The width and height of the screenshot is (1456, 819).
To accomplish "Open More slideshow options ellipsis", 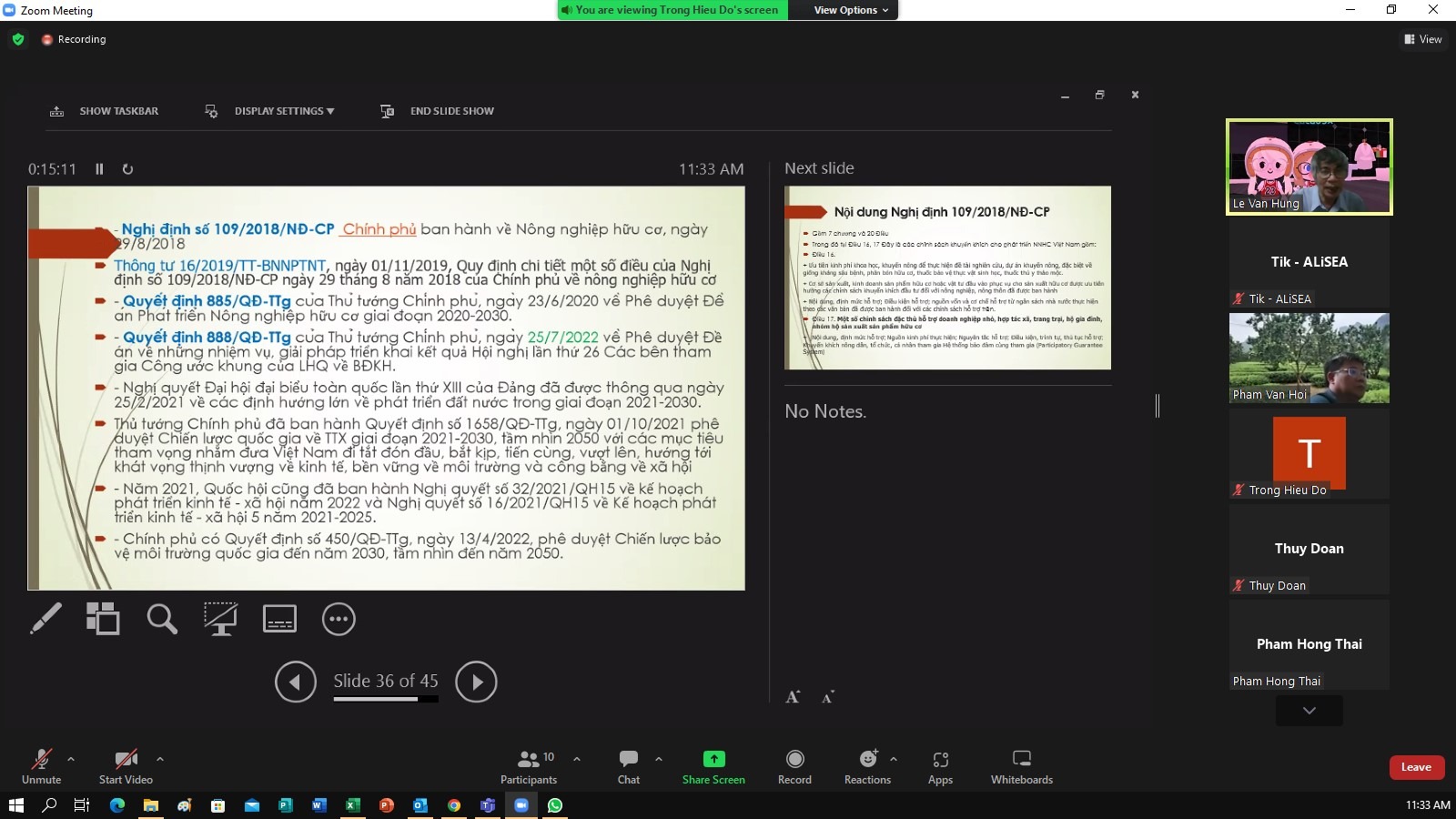I will point(339,619).
